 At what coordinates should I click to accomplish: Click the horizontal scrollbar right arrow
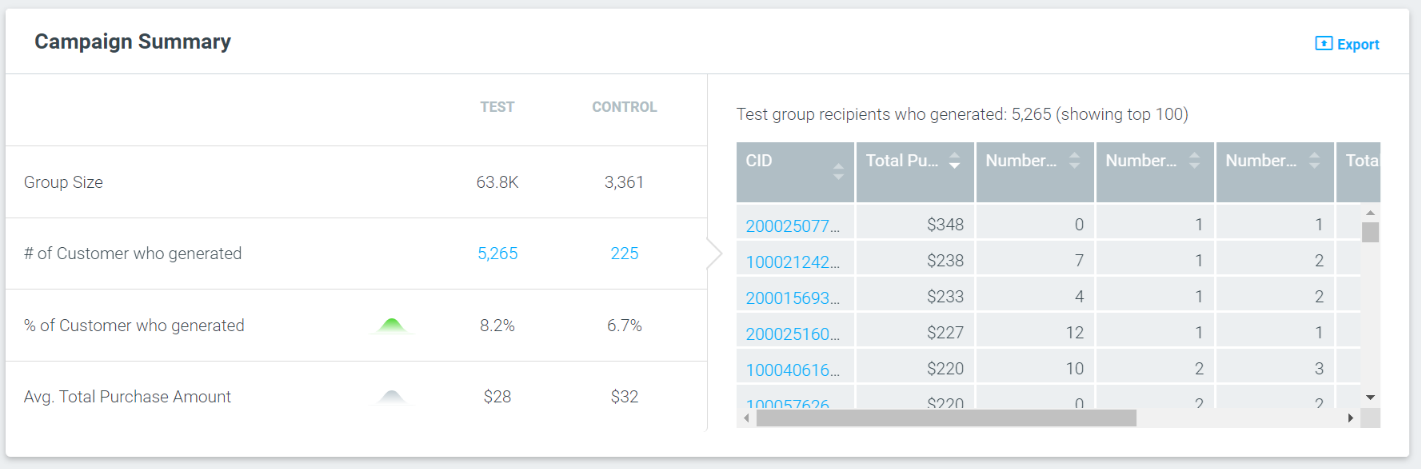click(x=1350, y=418)
